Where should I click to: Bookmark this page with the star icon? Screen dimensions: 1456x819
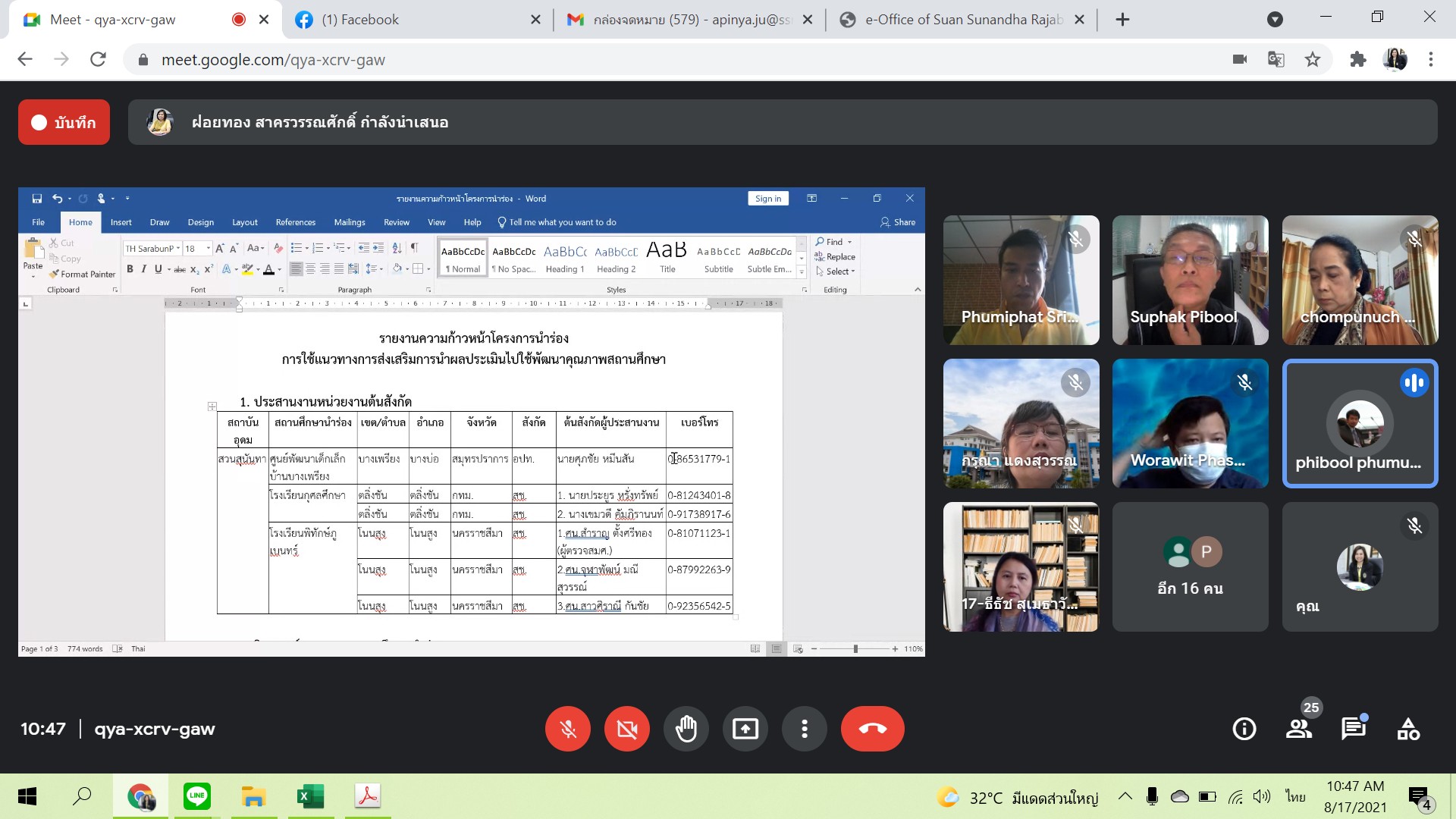coord(1312,60)
